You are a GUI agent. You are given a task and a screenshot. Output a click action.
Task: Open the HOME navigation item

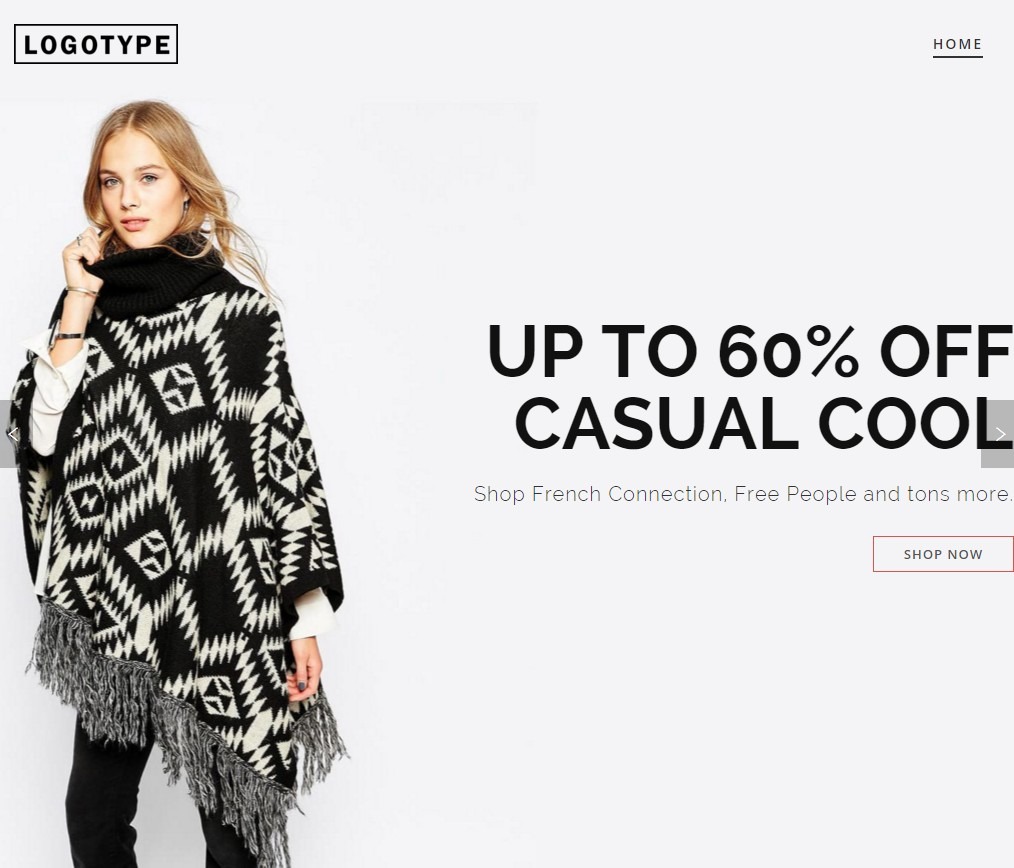click(957, 44)
